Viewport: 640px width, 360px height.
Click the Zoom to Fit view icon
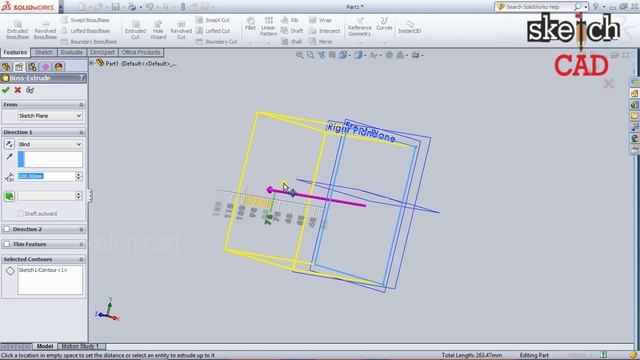click(x=300, y=55)
